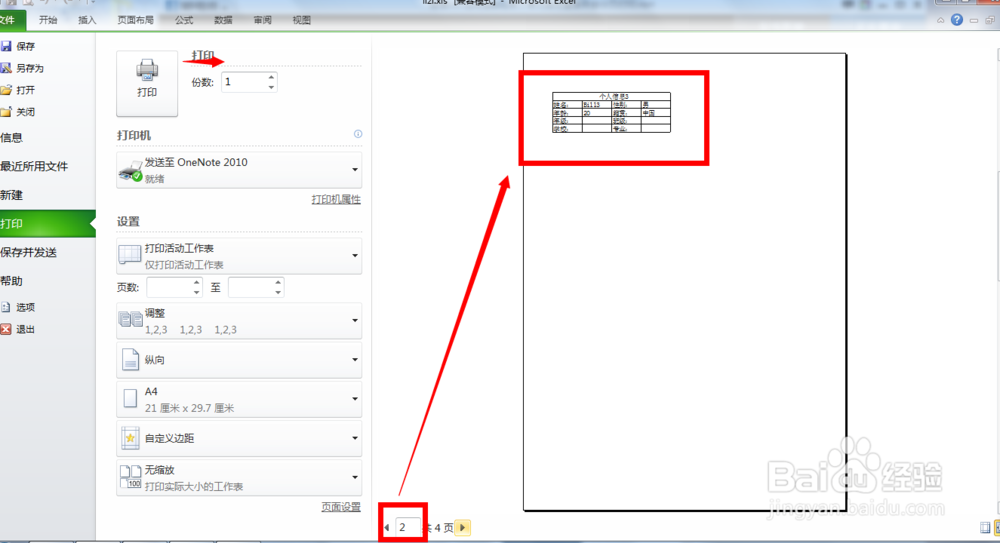
Task: Open Save & Send section
Action: point(29,252)
